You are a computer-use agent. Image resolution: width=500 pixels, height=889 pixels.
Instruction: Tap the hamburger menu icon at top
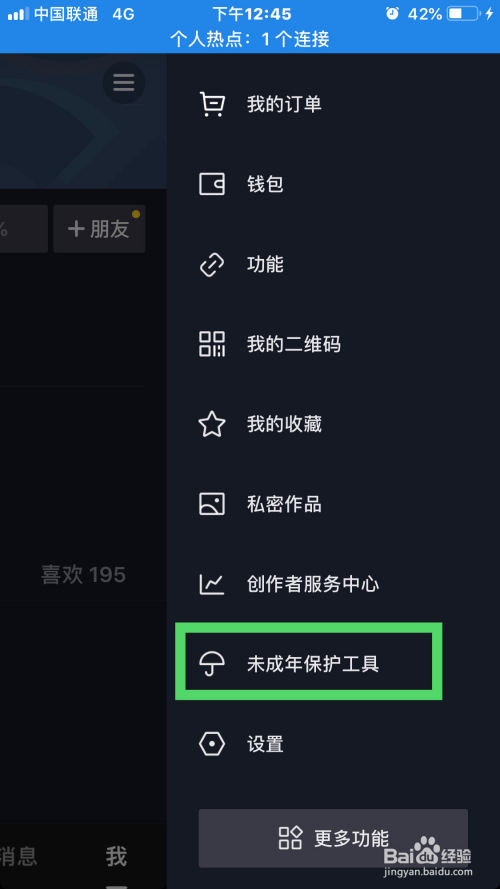click(x=124, y=83)
